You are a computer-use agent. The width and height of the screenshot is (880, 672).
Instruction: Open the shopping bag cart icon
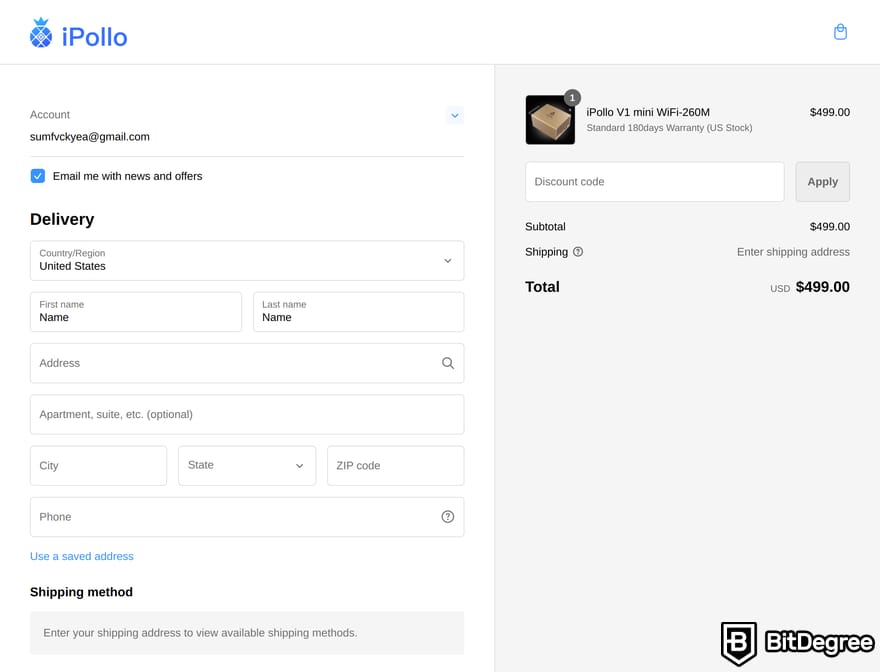pyautogui.click(x=840, y=32)
